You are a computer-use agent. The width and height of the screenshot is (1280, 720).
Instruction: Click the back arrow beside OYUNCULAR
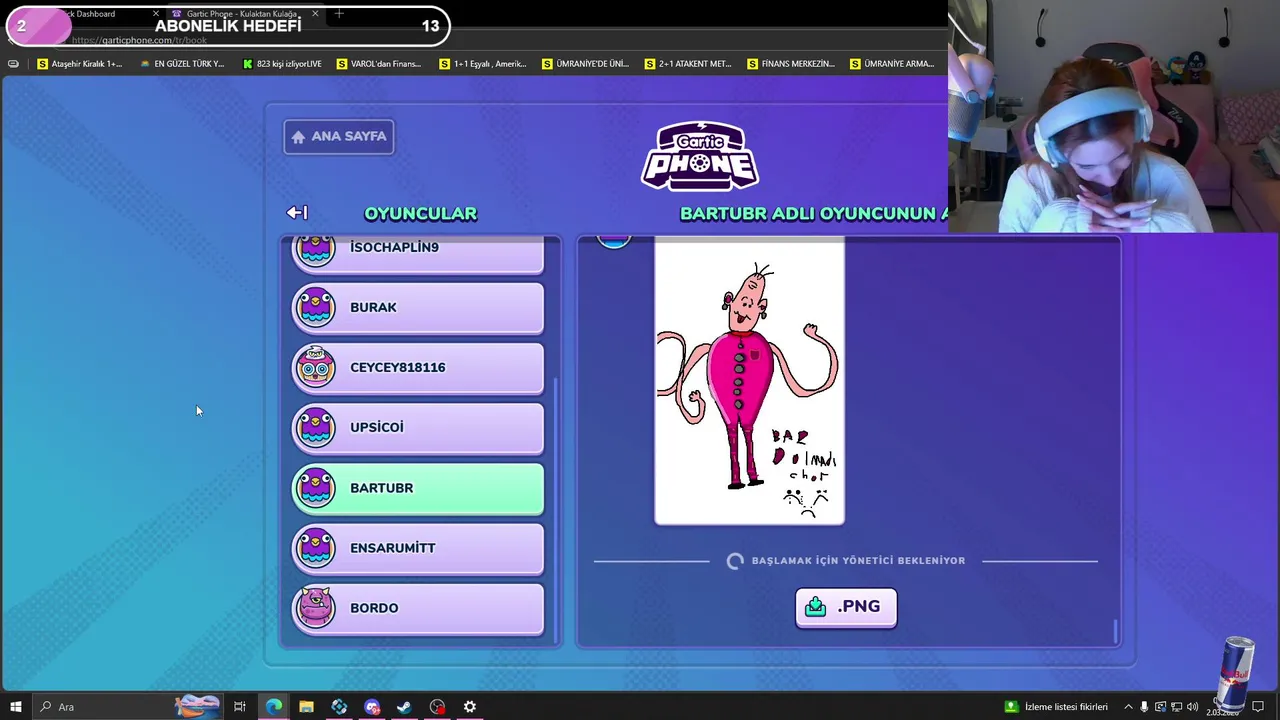[297, 213]
